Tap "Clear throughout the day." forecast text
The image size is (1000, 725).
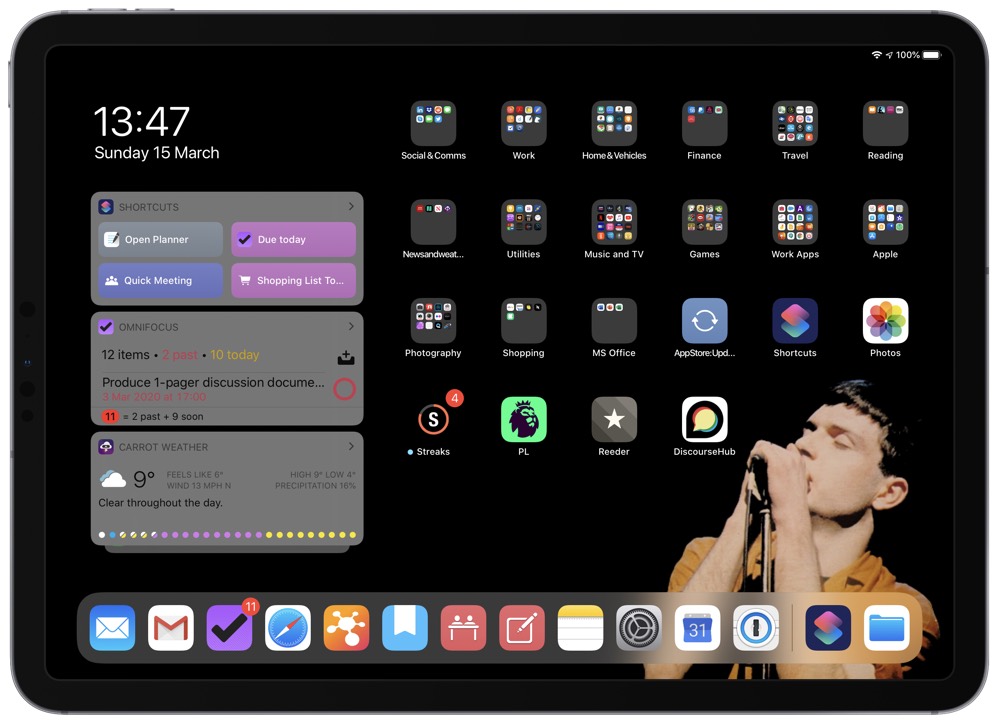(161, 502)
